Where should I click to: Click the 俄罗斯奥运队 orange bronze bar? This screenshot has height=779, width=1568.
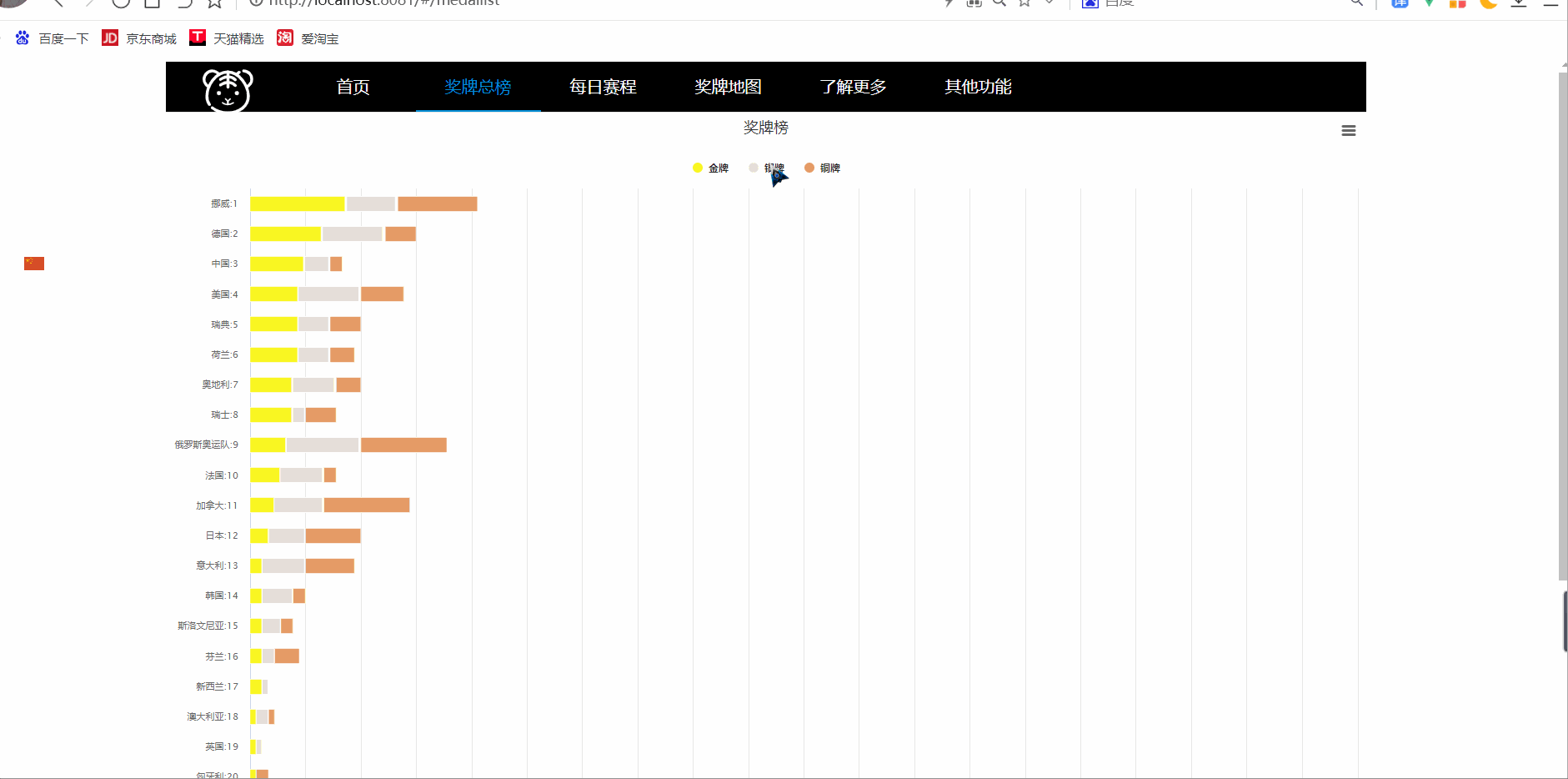[x=403, y=445]
